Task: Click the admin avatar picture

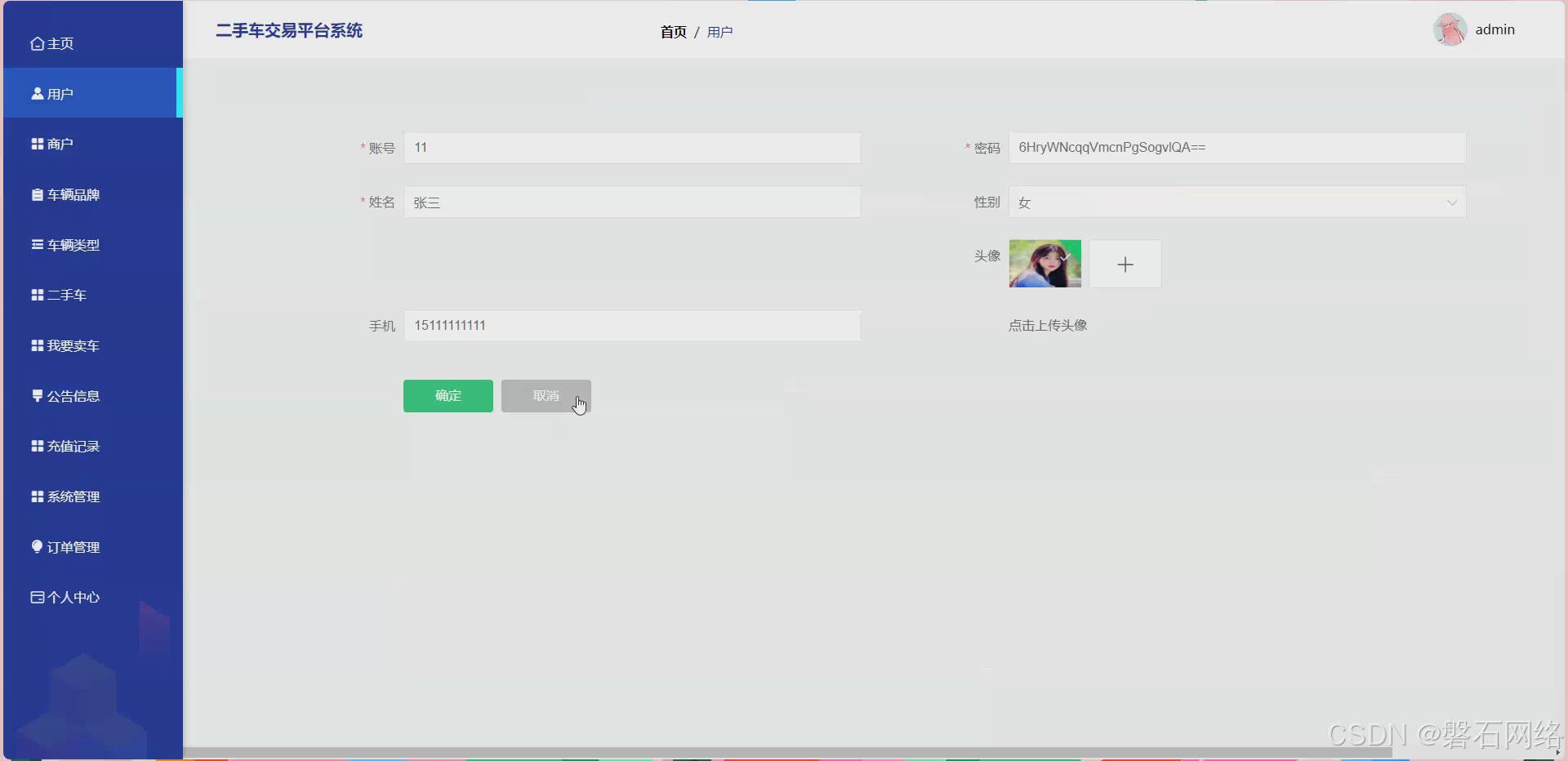Action: [1450, 29]
